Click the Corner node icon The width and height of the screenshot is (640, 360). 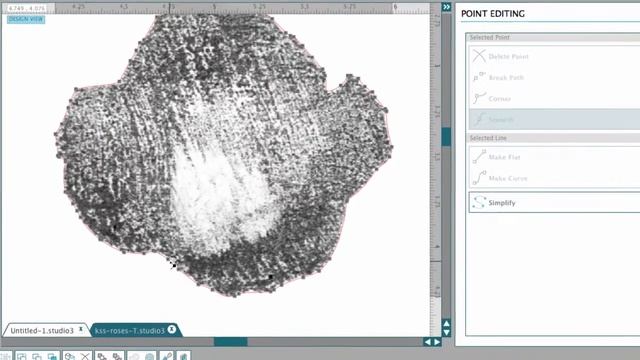(x=479, y=98)
